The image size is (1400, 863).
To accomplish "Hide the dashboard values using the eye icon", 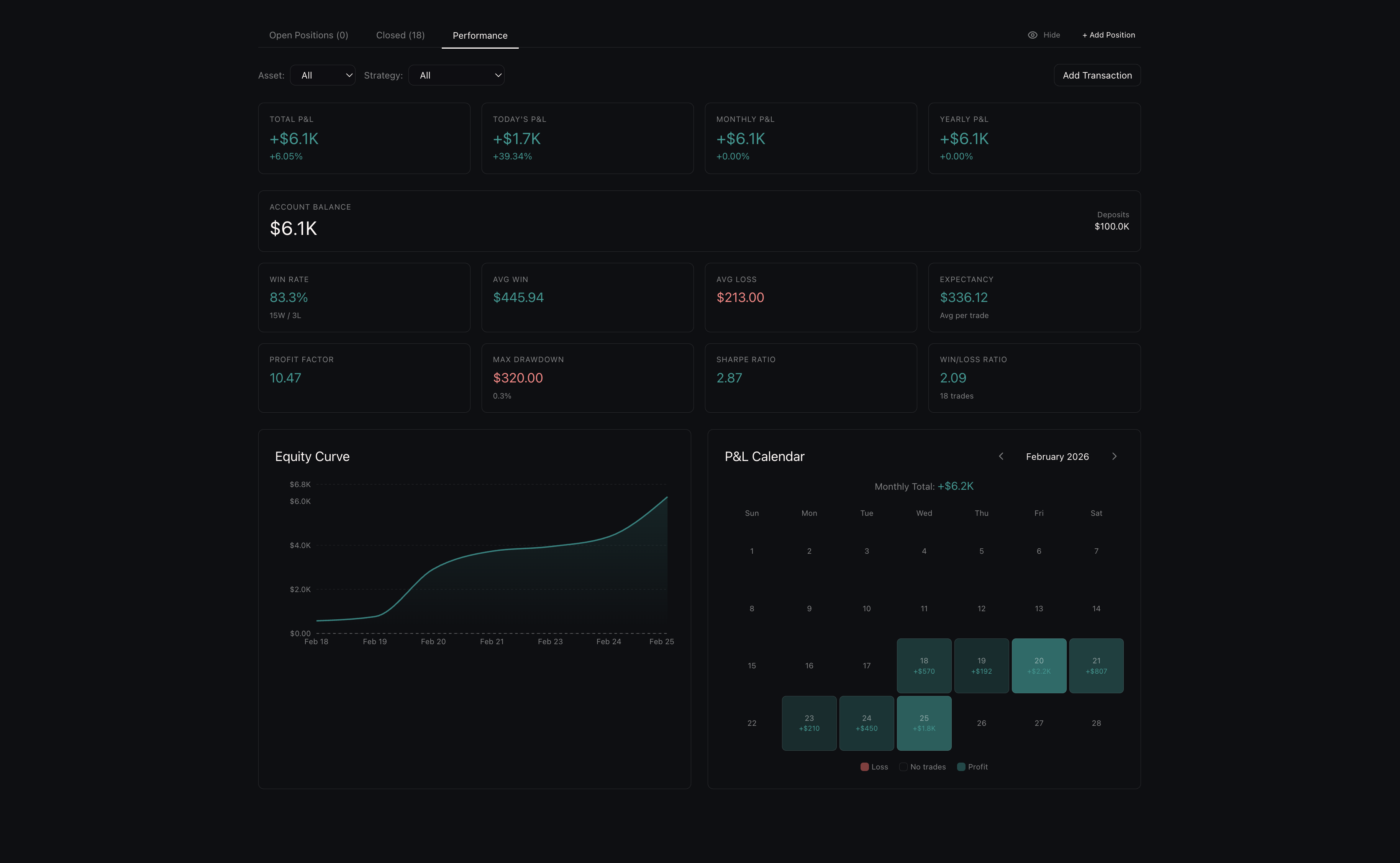I will [x=1033, y=35].
